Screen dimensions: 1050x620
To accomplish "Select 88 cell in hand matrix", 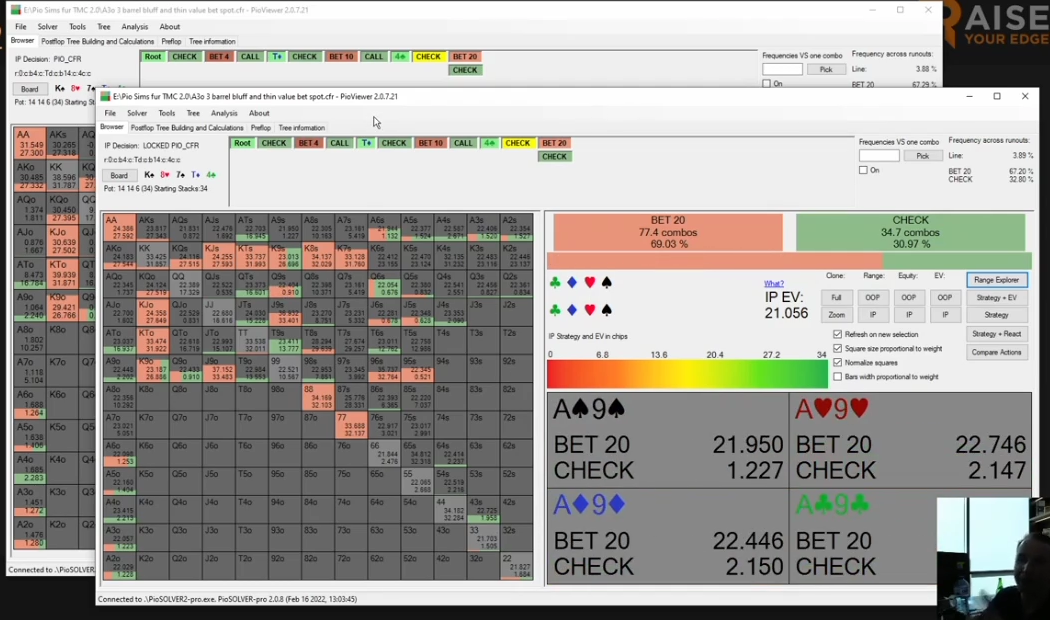I will [317, 396].
